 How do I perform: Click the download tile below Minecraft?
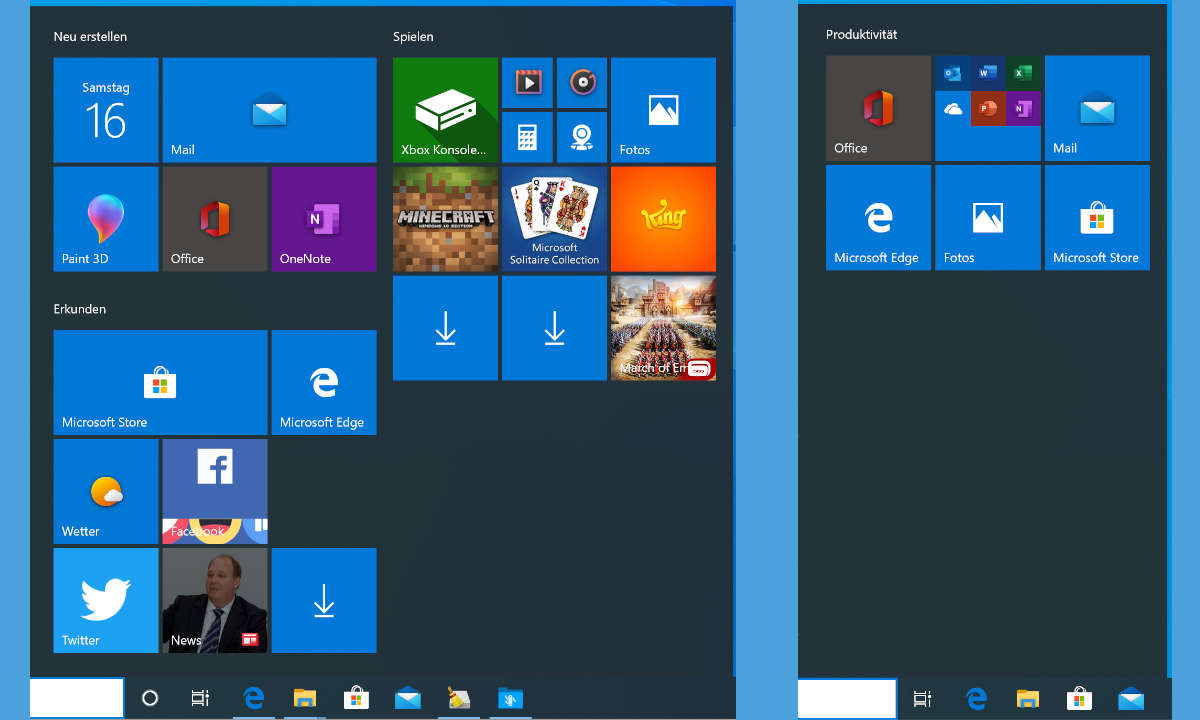pos(445,328)
